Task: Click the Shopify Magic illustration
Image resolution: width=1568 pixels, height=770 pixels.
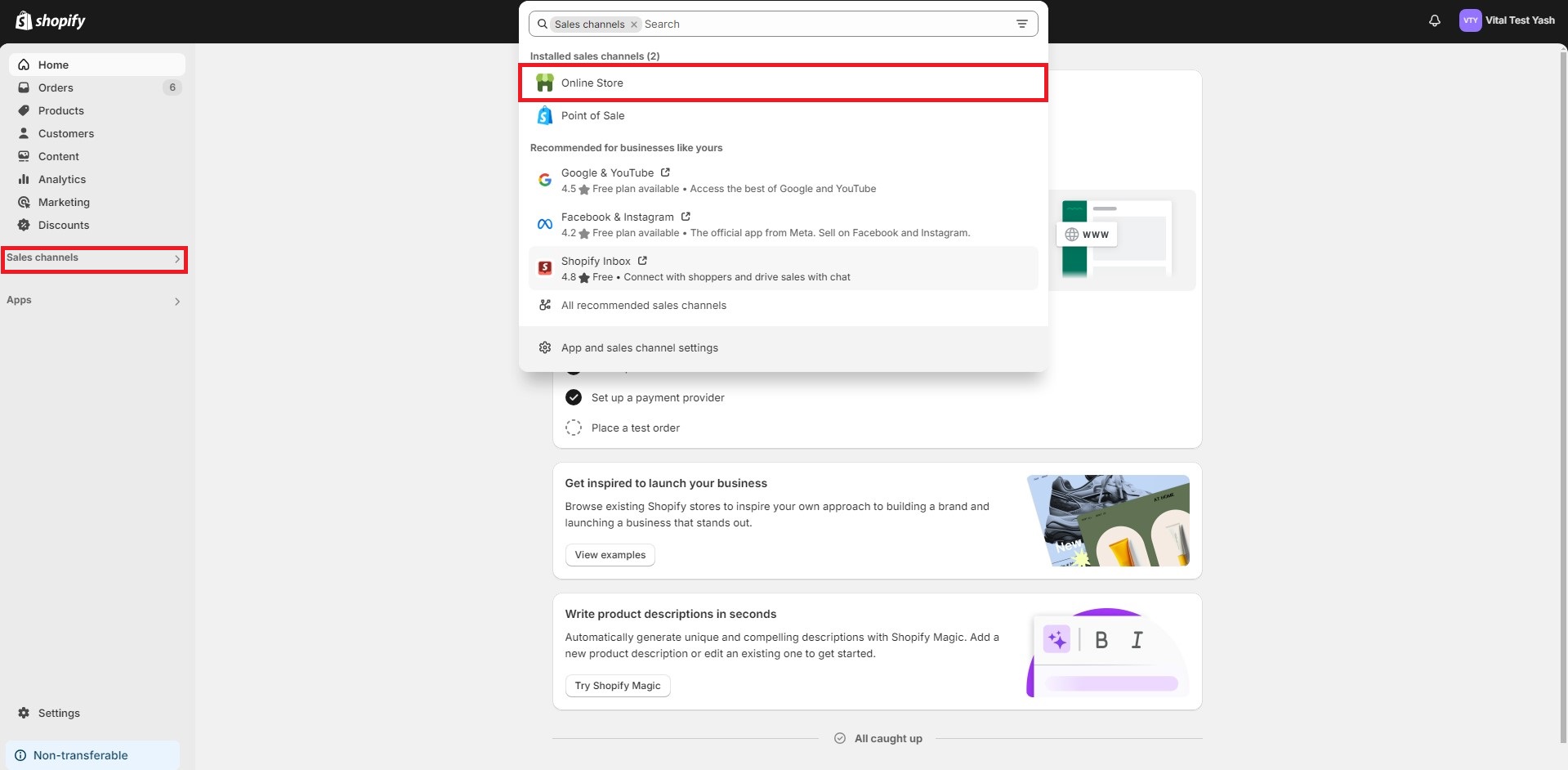Action: click(x=1108, y=652)
